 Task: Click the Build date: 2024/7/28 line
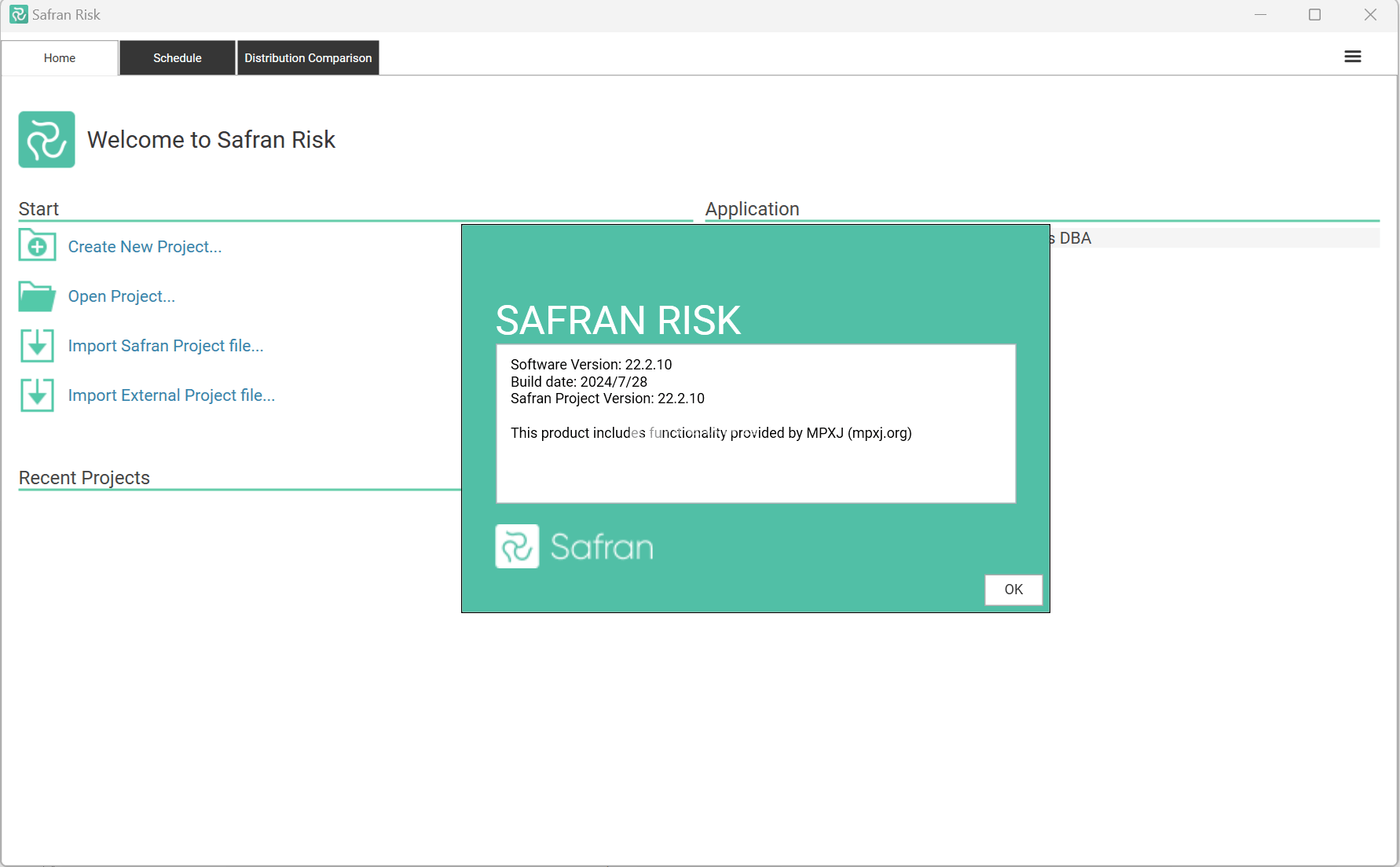(x=579, y=382)
